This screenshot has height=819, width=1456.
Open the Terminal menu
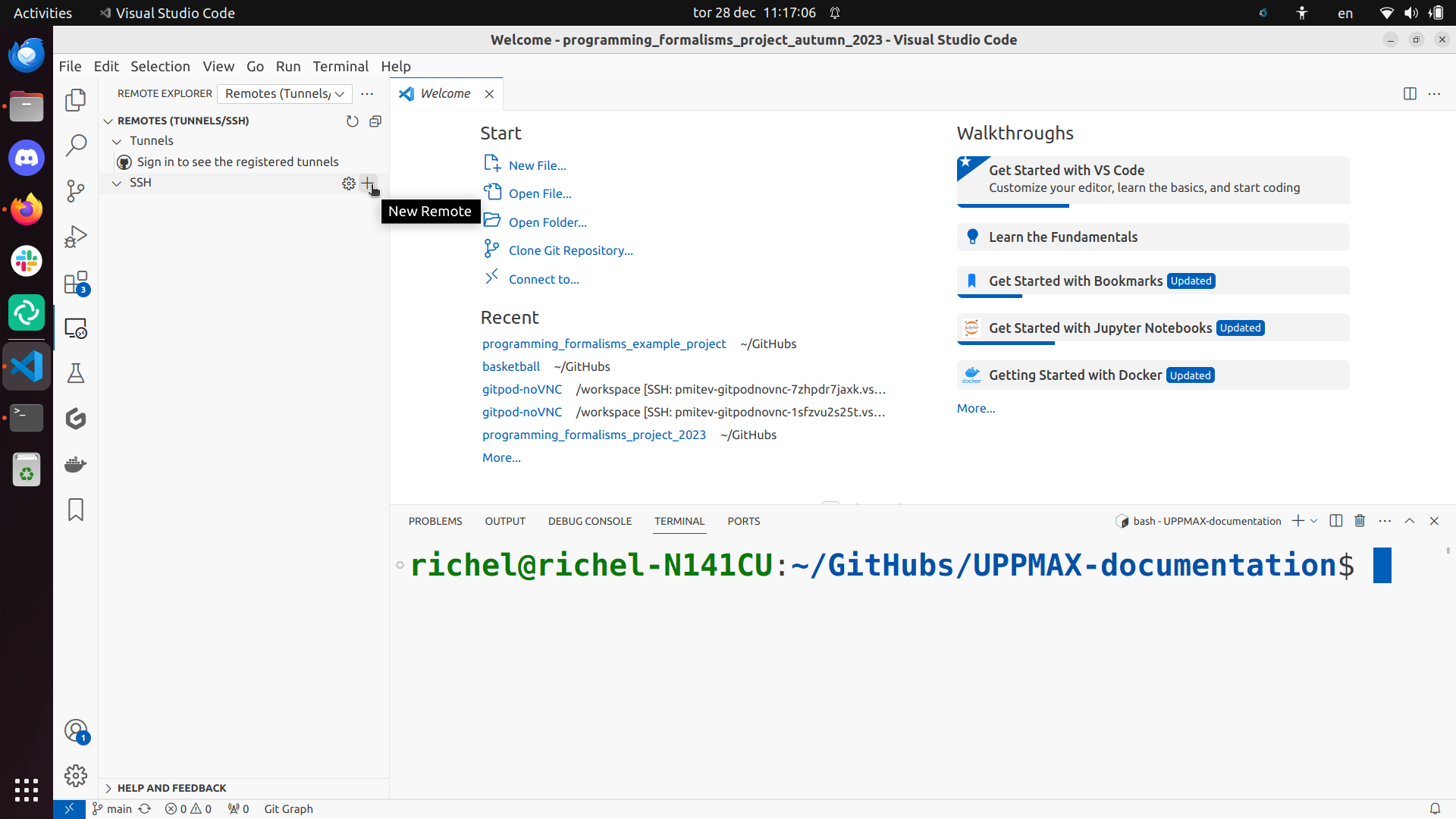pyautogui.click(x=340, y=67)
